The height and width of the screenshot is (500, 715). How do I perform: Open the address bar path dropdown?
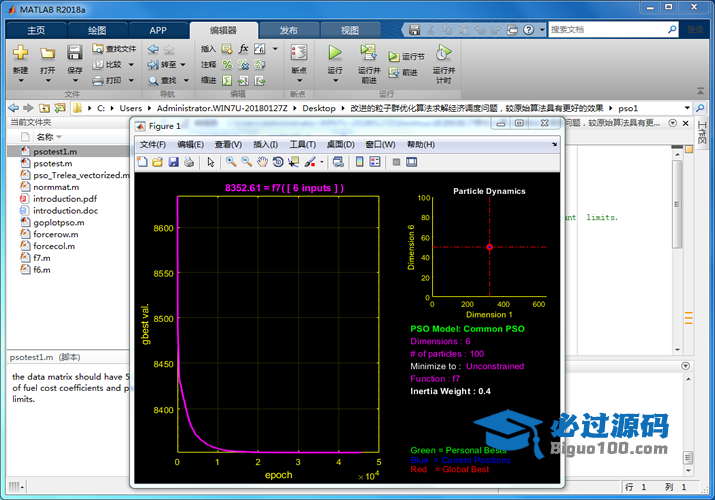[x=687, y=108]
